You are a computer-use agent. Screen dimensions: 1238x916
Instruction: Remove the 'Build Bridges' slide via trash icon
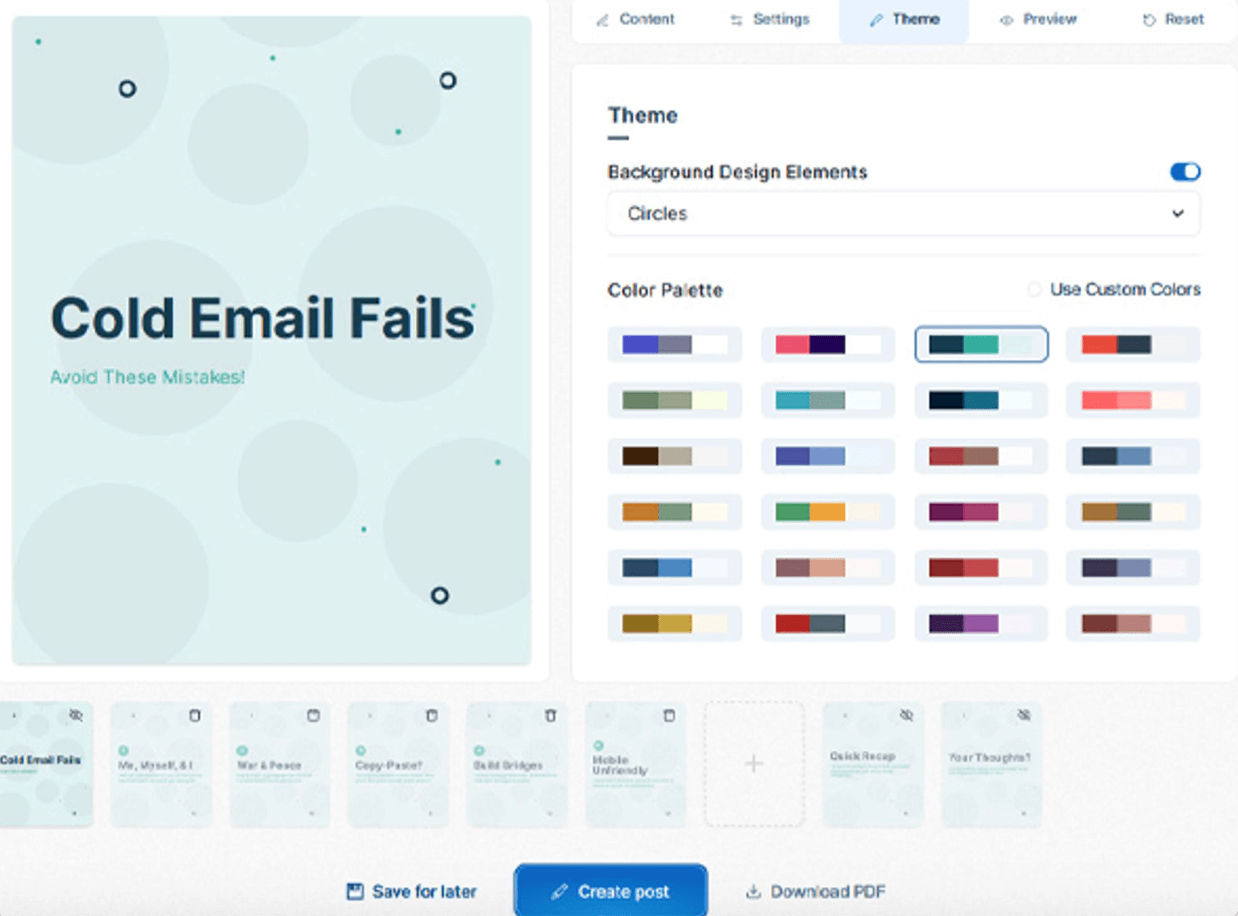pos(550,716)
